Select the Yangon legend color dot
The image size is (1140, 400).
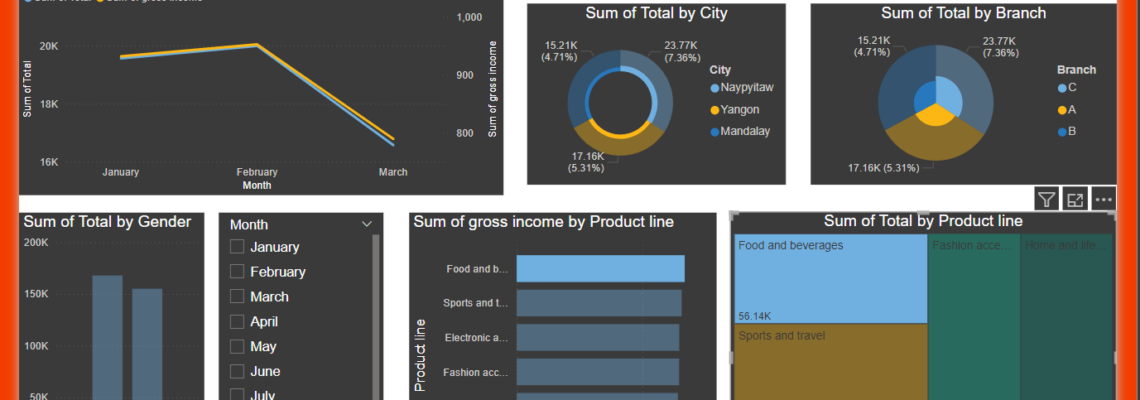[x=714, y=110]
